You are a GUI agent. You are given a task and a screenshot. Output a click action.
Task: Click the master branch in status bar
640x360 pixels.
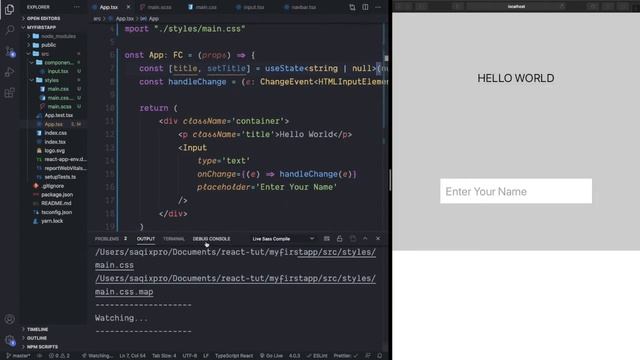(19, 356)
